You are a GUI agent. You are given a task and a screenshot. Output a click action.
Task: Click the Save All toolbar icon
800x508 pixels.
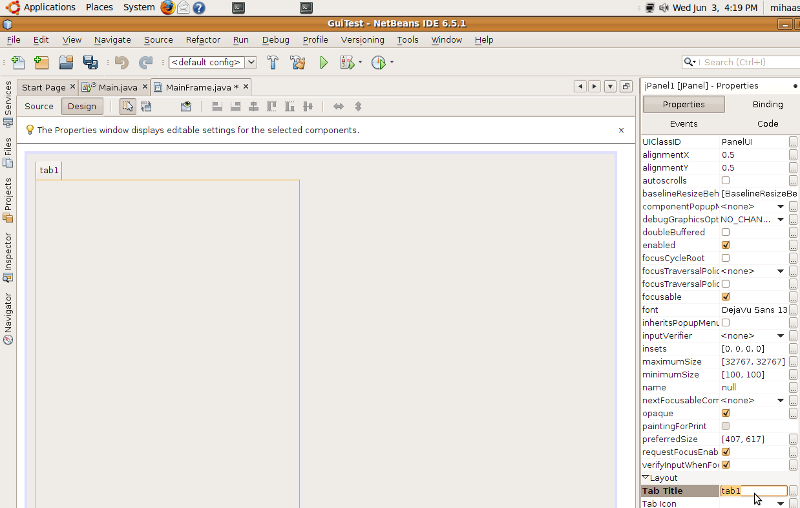coord(90,62)
